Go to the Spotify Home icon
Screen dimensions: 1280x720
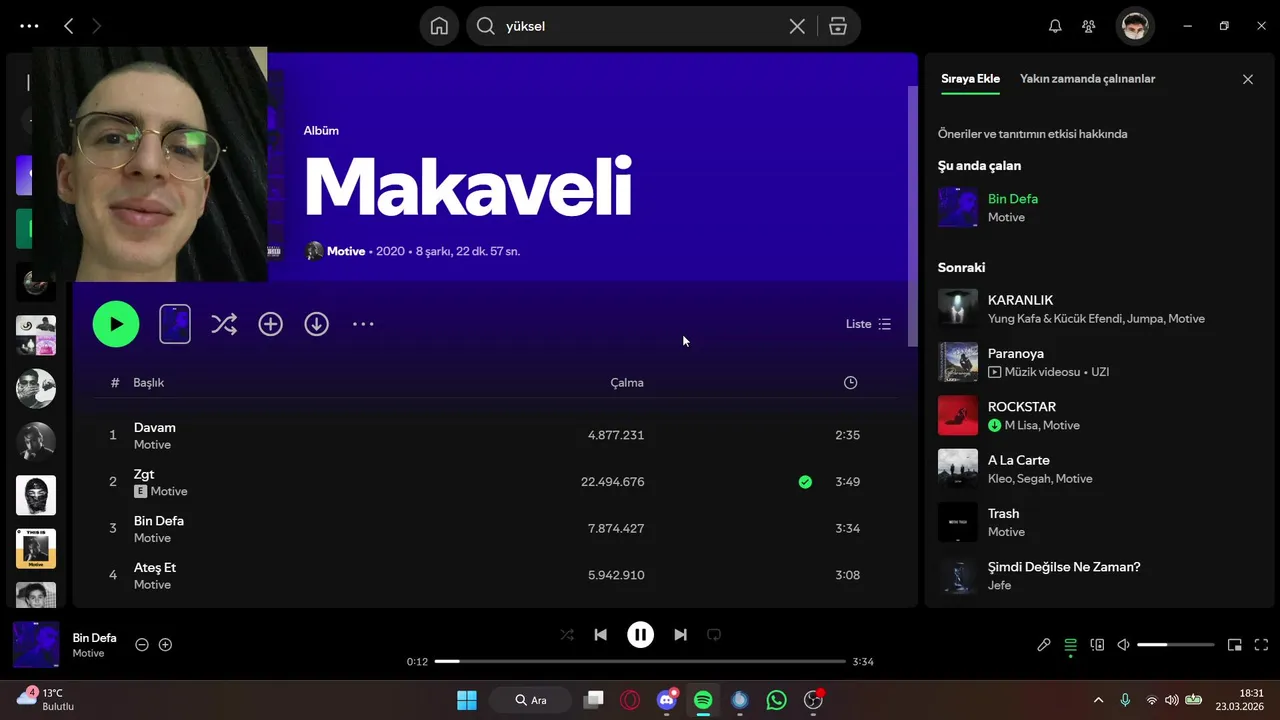[439, 26]
